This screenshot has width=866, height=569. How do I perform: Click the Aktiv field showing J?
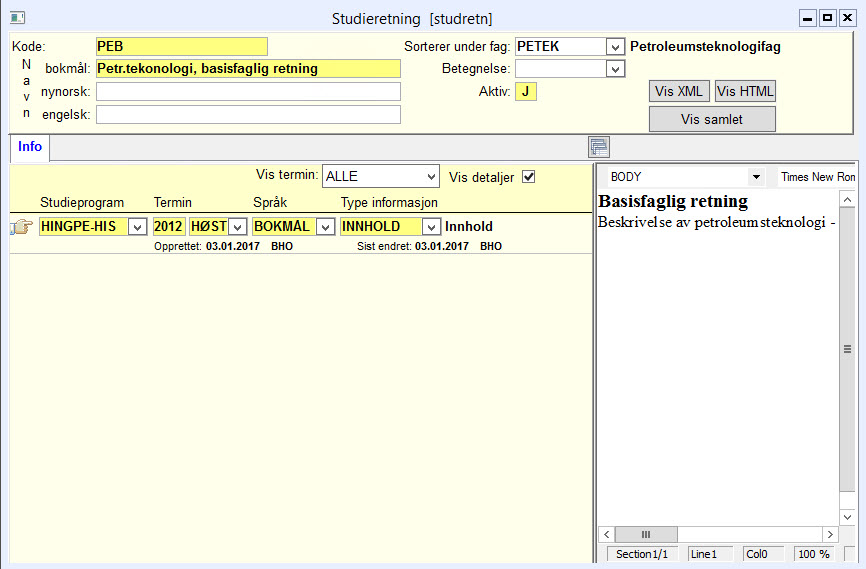[x=526, y=92]
